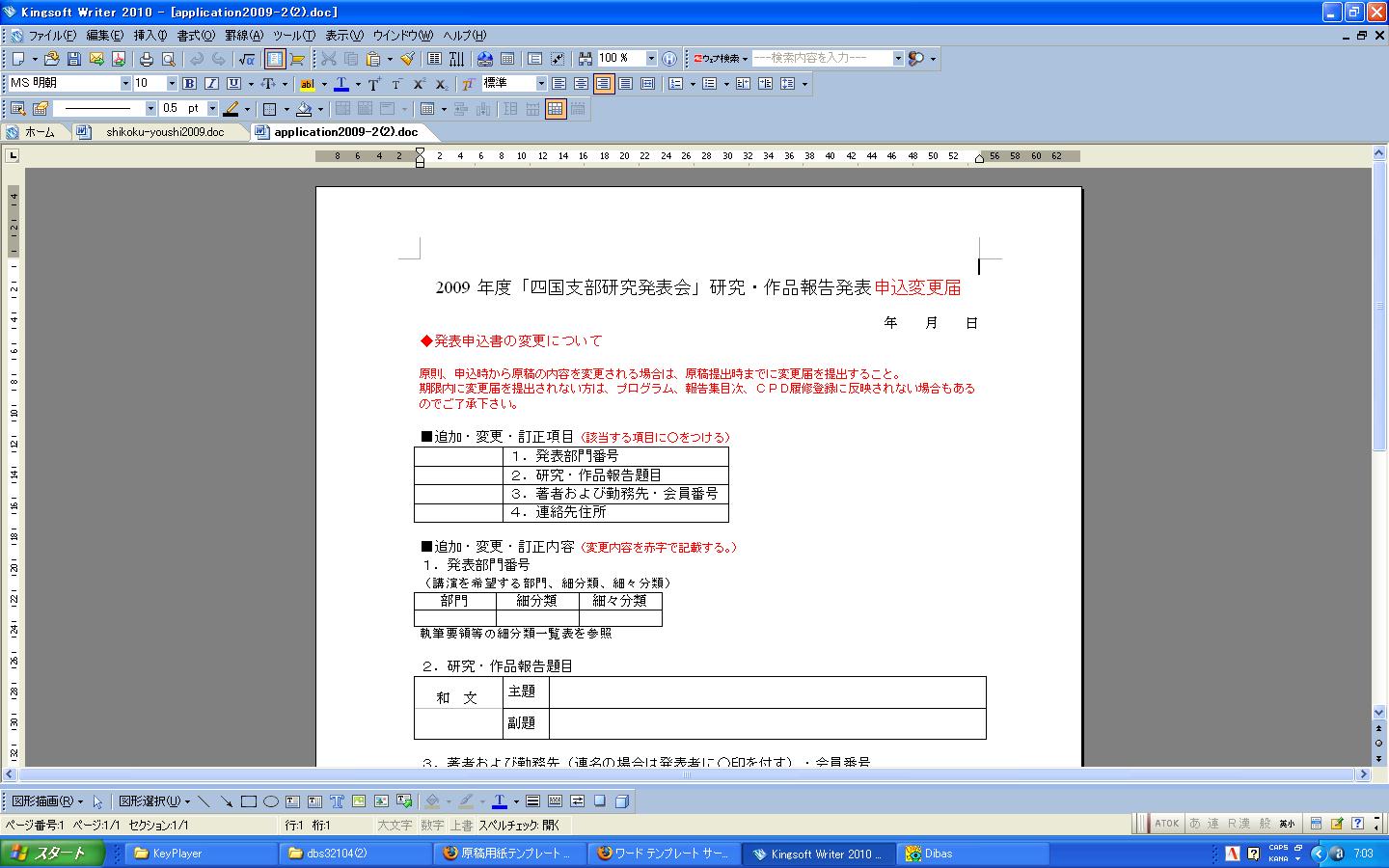This screenshot has width=1389, height=868.
Task: Toggle the highlighted table gridlines button
Action: coord(555,109)
